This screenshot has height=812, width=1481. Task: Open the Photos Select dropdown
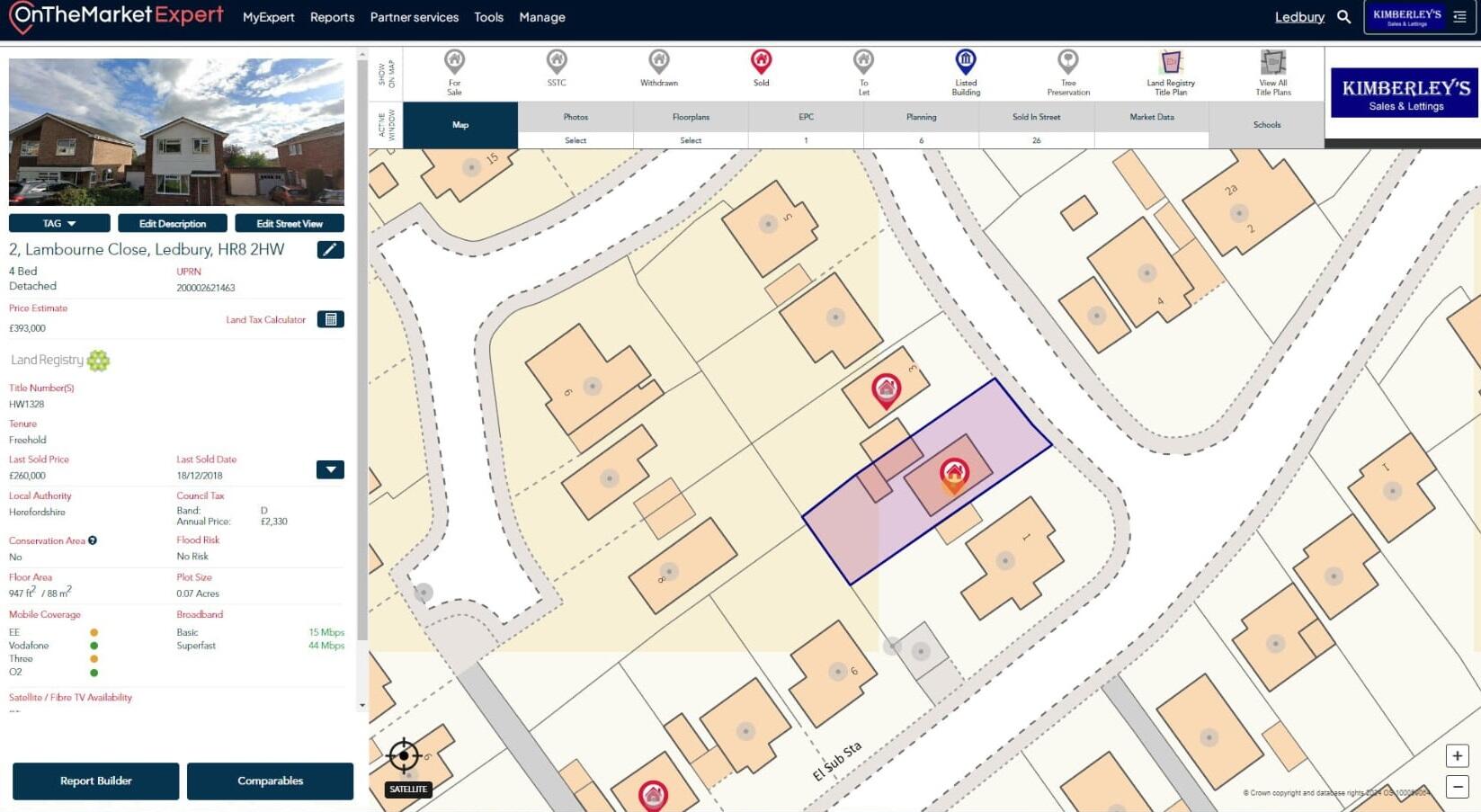(x=575, y=140)
